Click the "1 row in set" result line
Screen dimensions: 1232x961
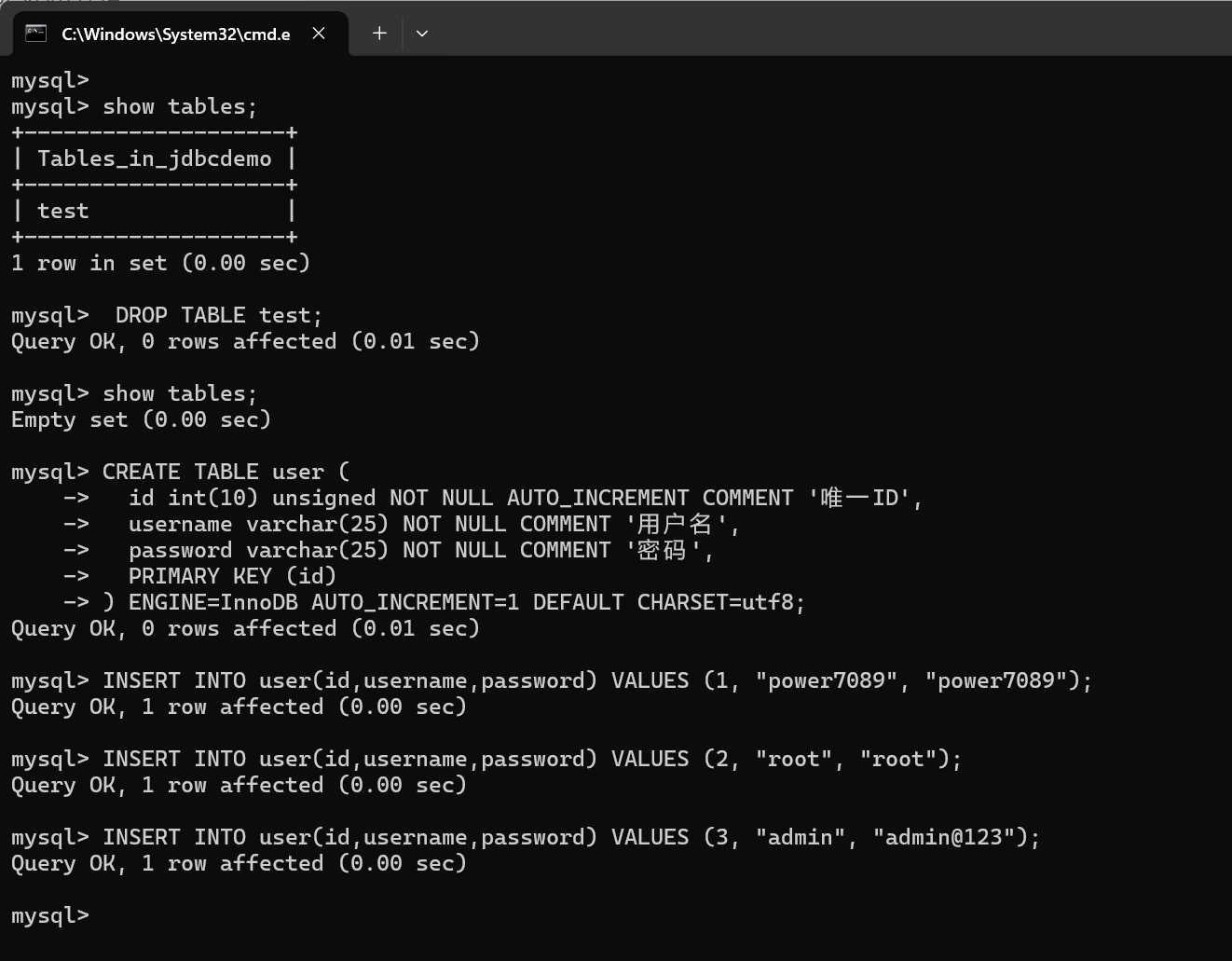pyautogui.click(x=160, y=263)
